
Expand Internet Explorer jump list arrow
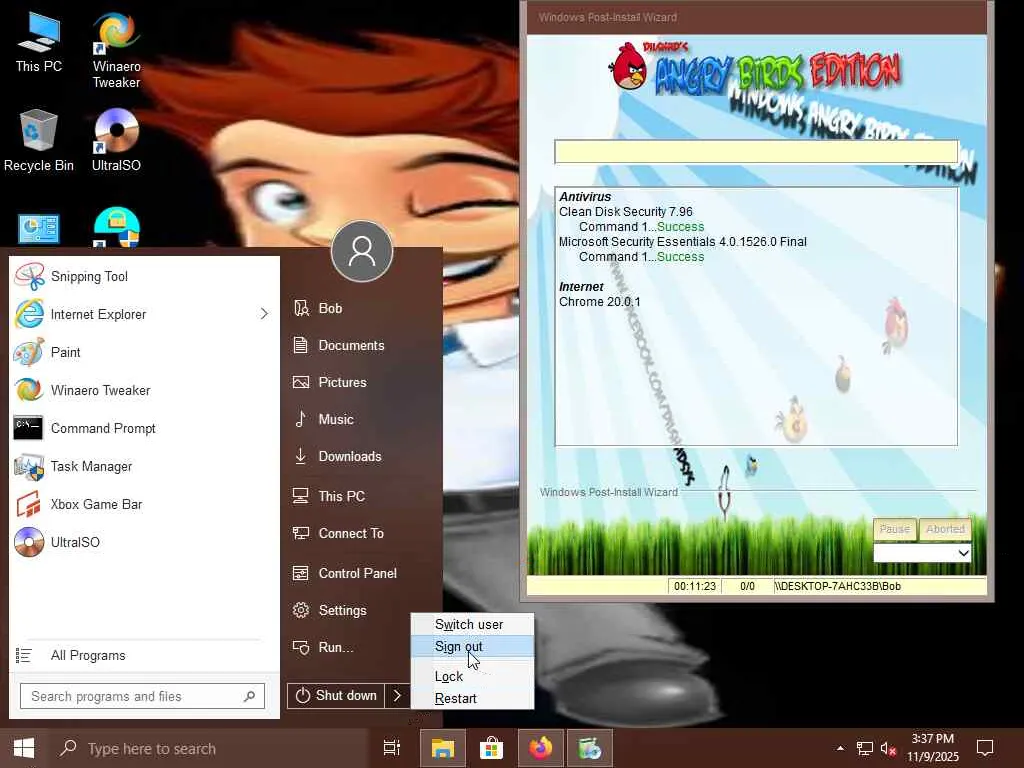pos(264,314)
